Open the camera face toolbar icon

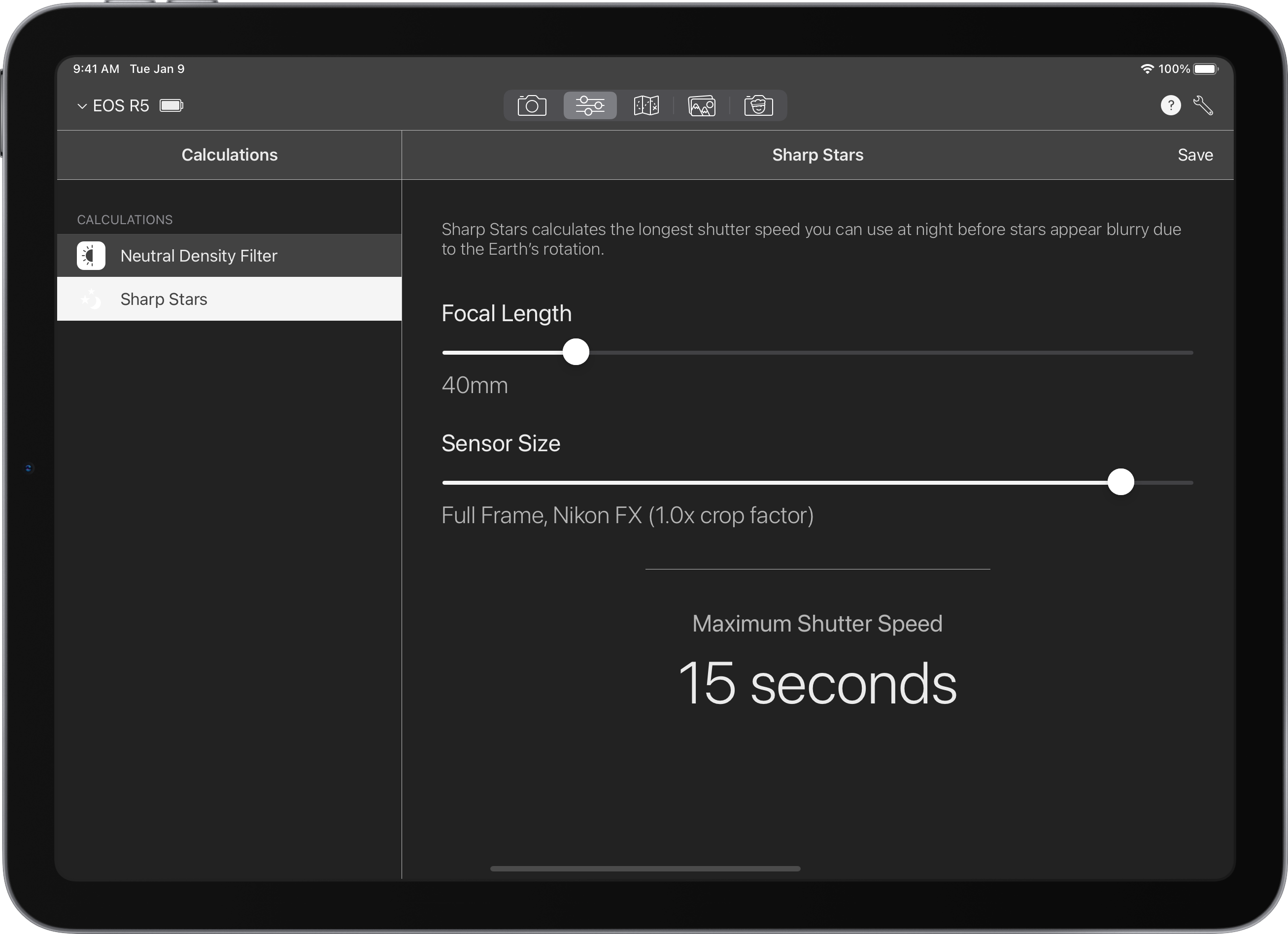[x=758, y=105]
